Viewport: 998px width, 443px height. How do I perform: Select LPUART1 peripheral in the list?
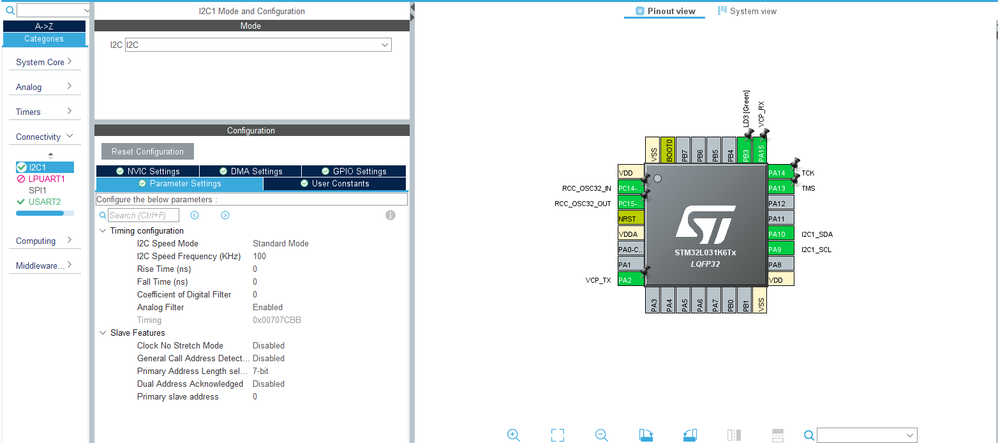(x=45, y=179)
